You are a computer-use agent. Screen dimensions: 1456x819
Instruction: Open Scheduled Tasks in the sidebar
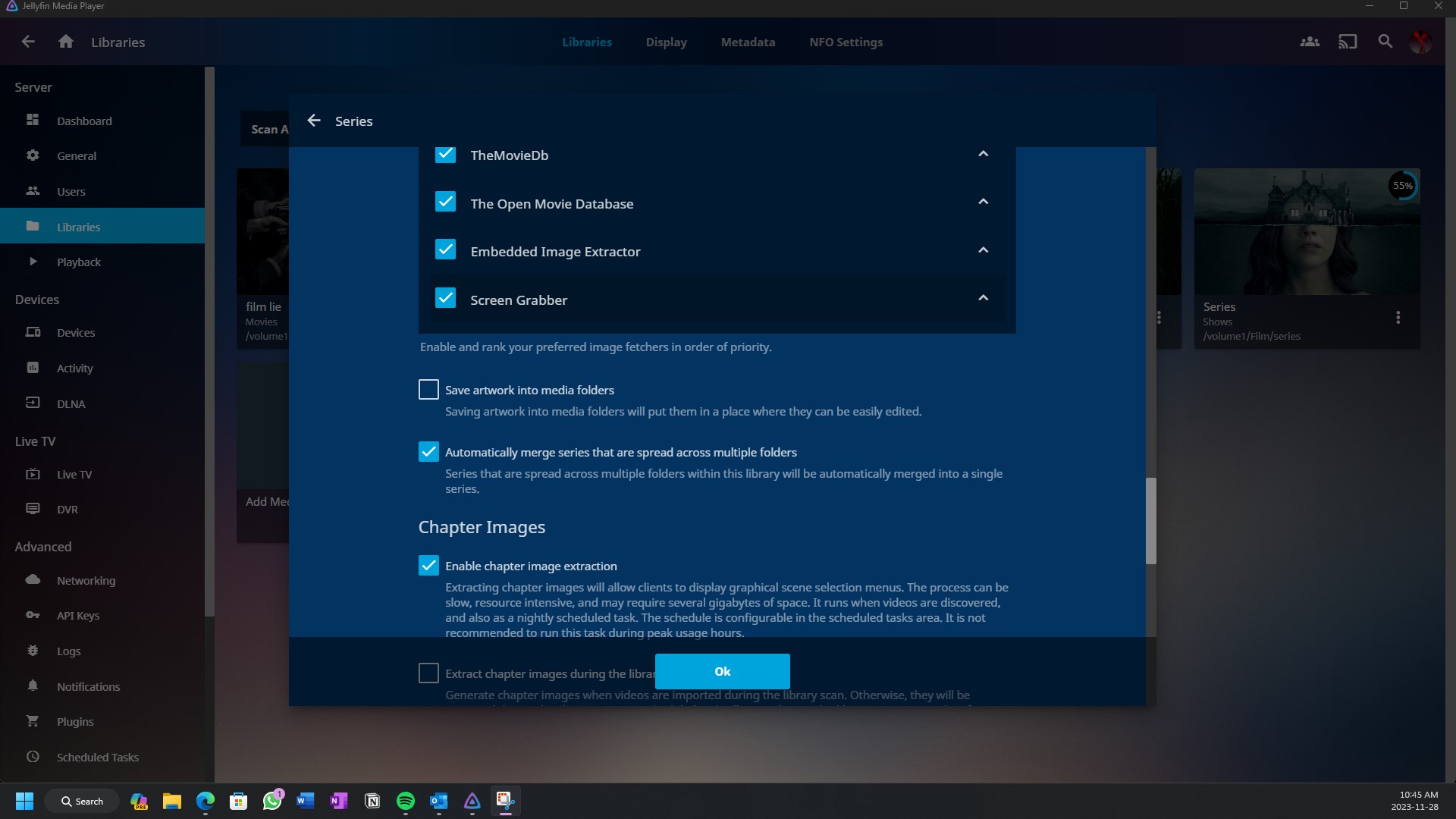tap(97, 757)
